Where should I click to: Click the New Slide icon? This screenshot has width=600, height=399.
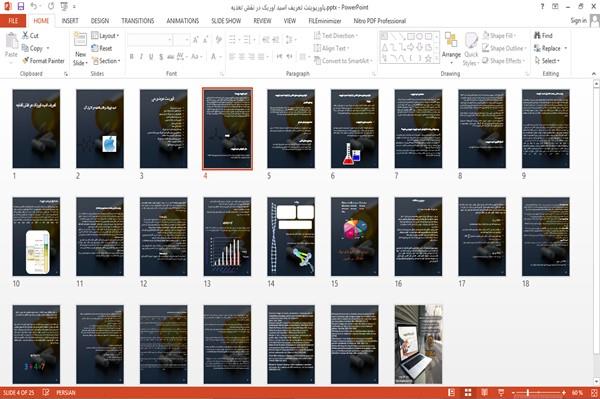(x=80, y=40)
